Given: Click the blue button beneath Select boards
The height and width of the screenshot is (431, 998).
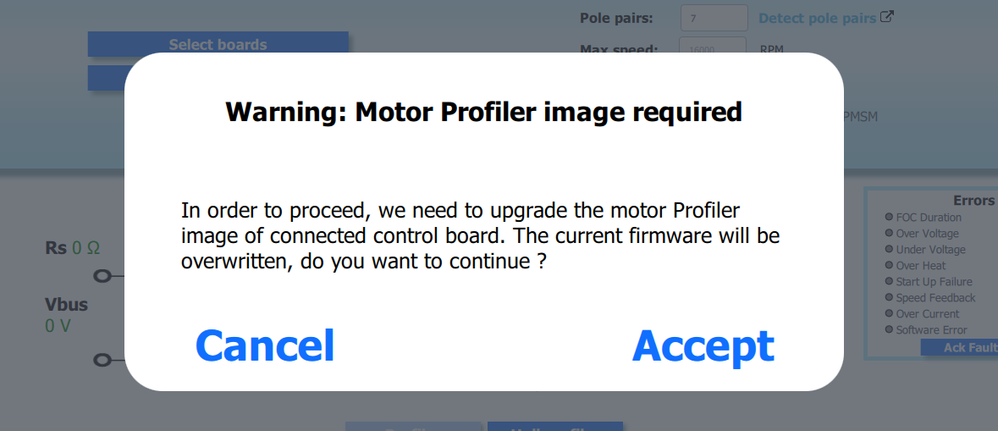Looking at the screenshot, I should point(107,78).
